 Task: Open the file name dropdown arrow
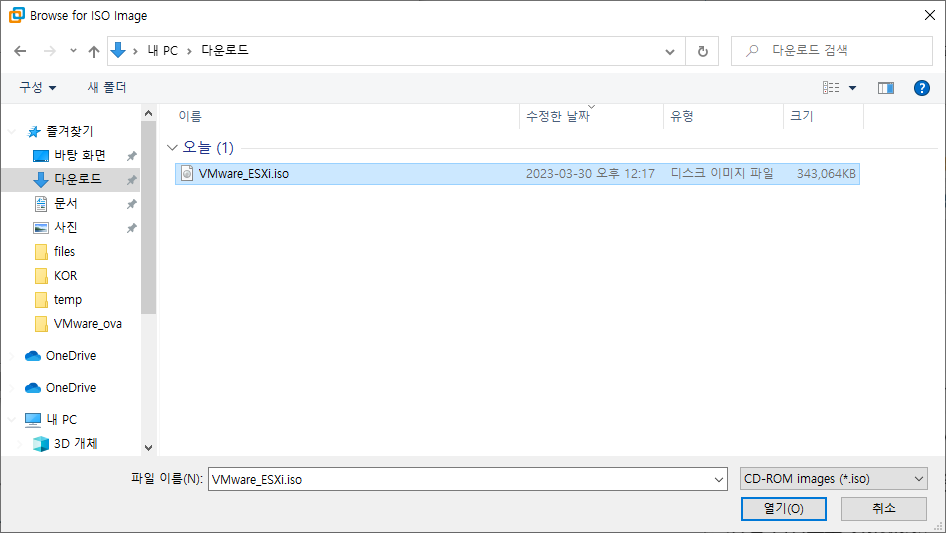pyautogui.click(x=719, y=479)
